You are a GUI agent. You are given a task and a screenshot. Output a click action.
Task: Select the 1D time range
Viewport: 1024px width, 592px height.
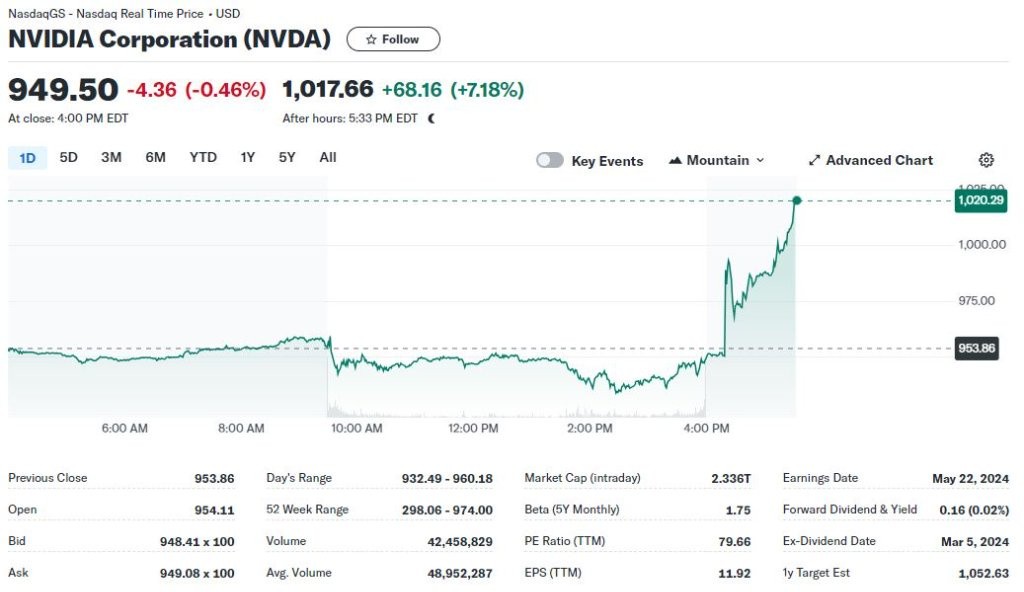click(x=28, y=157)
